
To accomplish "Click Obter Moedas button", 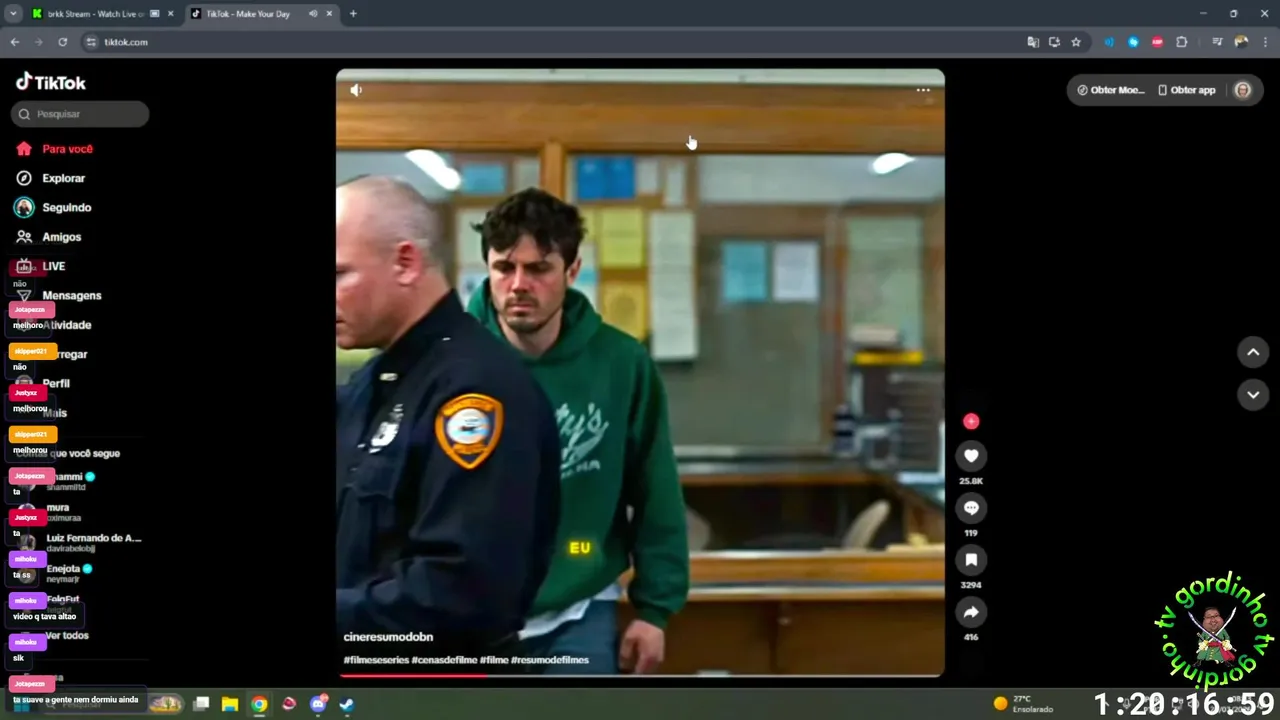I will (1110, 90).
